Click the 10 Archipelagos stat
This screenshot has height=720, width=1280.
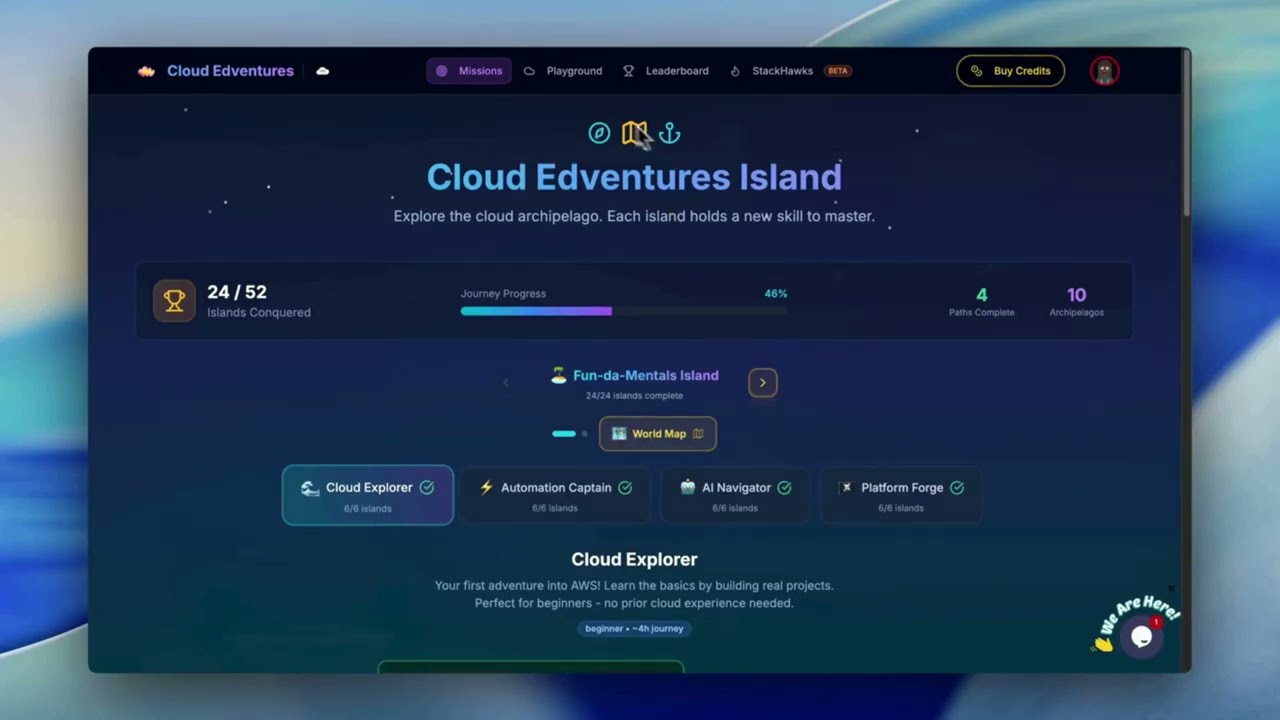point(1076,301)
